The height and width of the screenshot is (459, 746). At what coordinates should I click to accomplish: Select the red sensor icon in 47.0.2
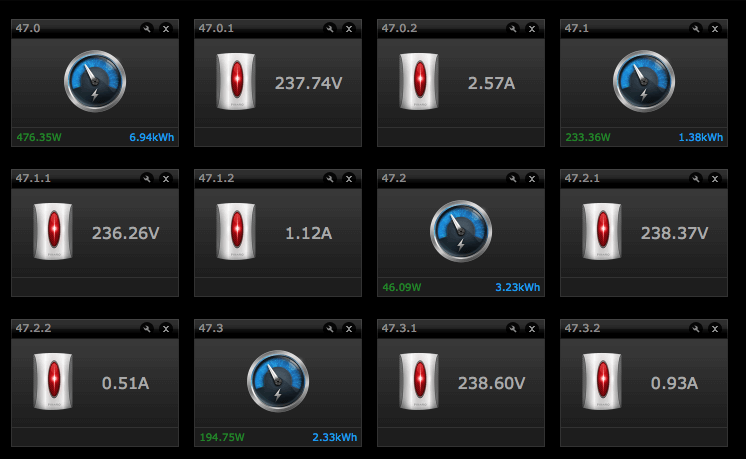coord(419,81)
